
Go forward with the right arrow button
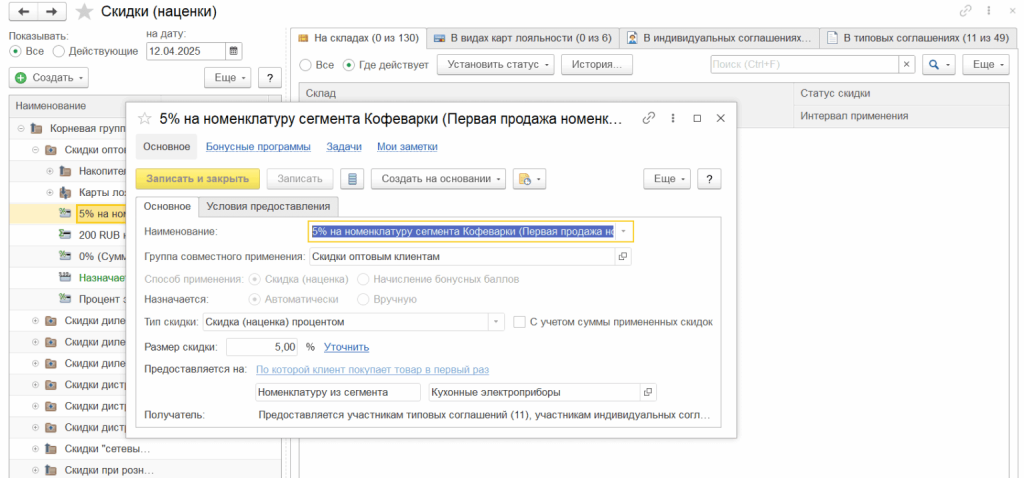(52, 11)
